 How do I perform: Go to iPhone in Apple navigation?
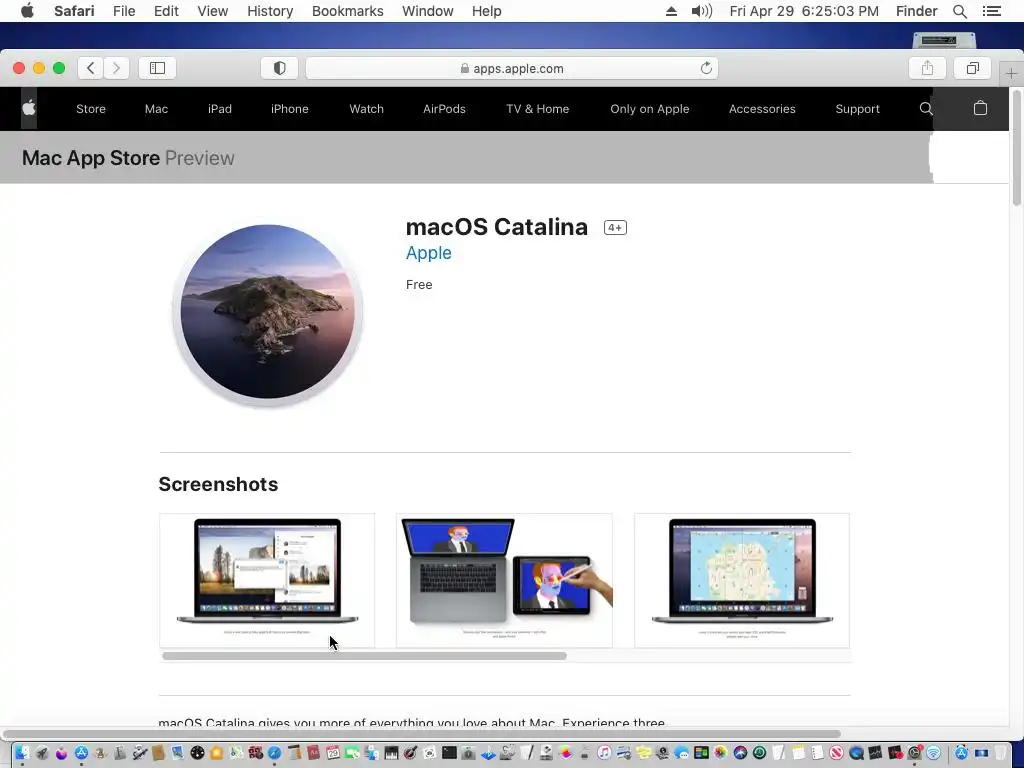point(289,109)
